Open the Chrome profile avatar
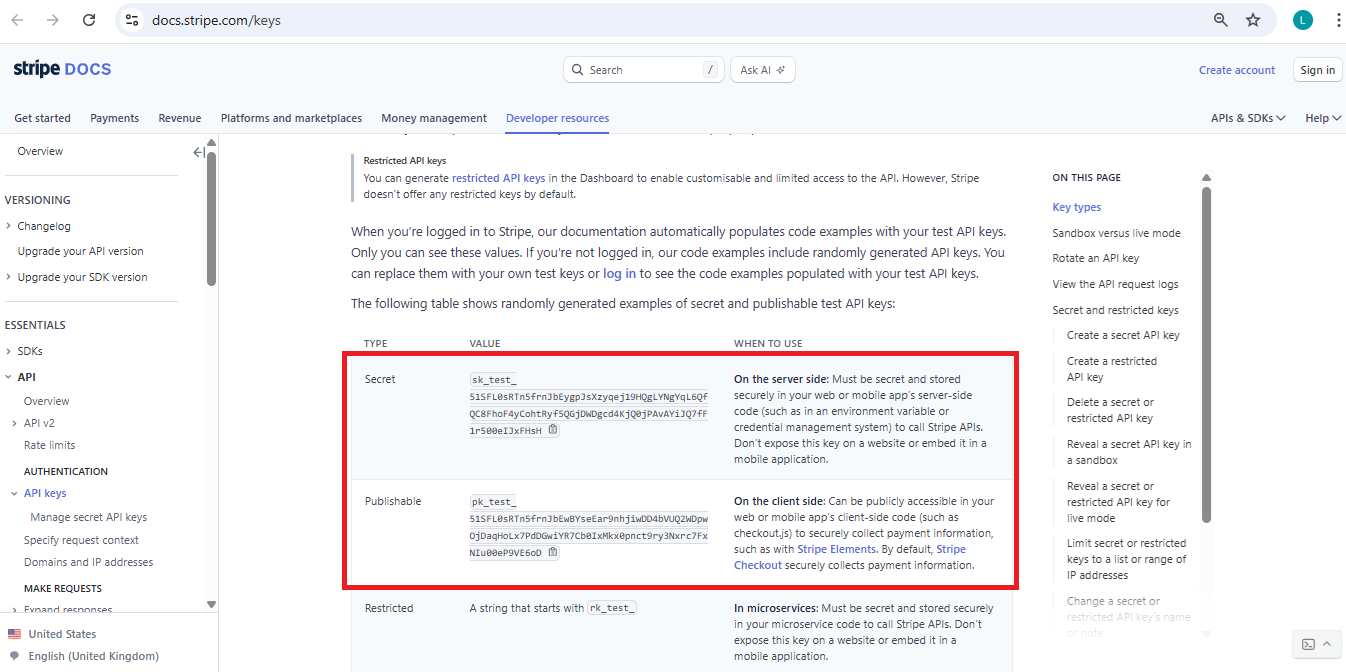Viewport: 1346px width, 672px height. (x=1302, y=20)
